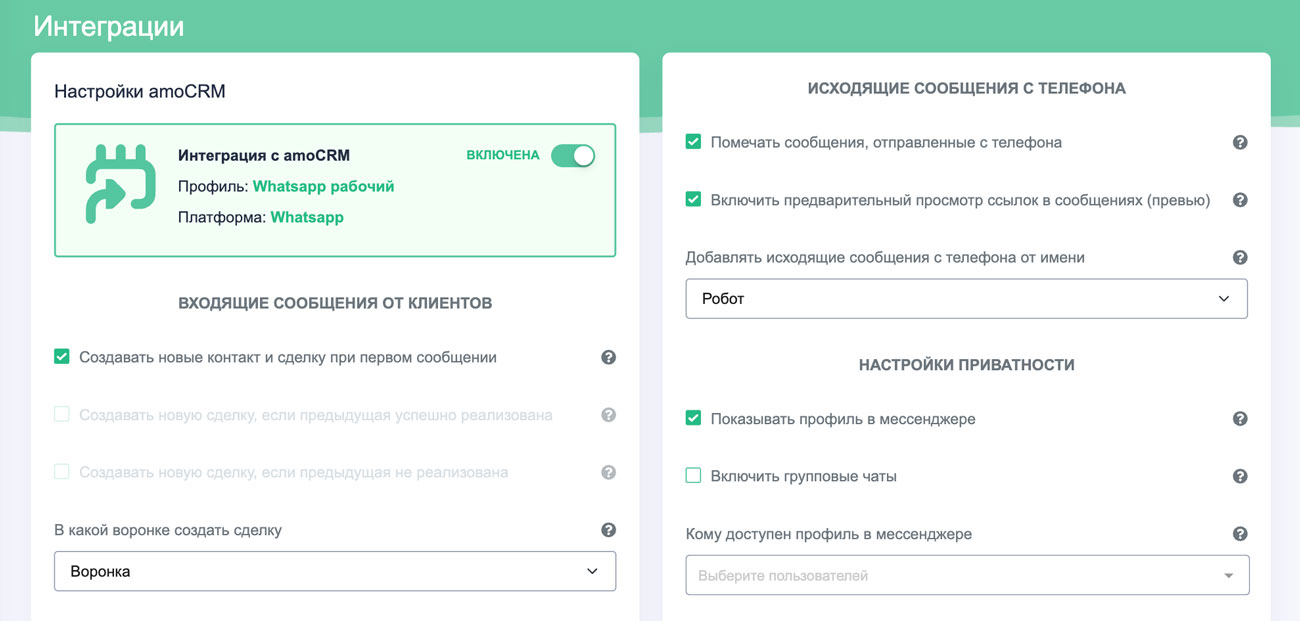Open help for 'Включить групповые чаты'

[x=1240, y=477]
